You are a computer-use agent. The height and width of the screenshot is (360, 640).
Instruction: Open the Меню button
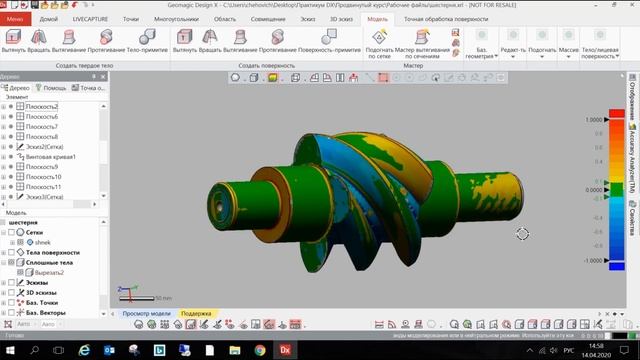(x=15, y=19)
